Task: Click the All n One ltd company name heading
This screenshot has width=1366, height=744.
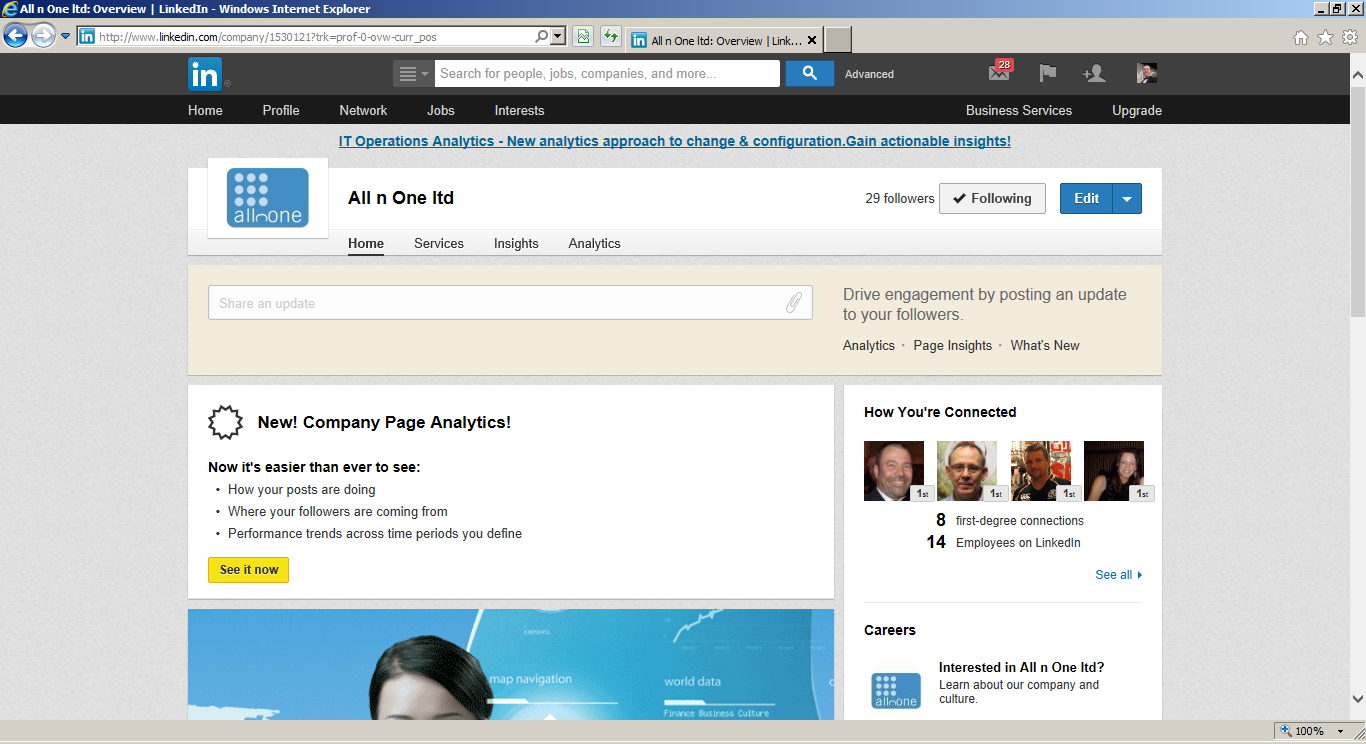Action: click(401, 198)
